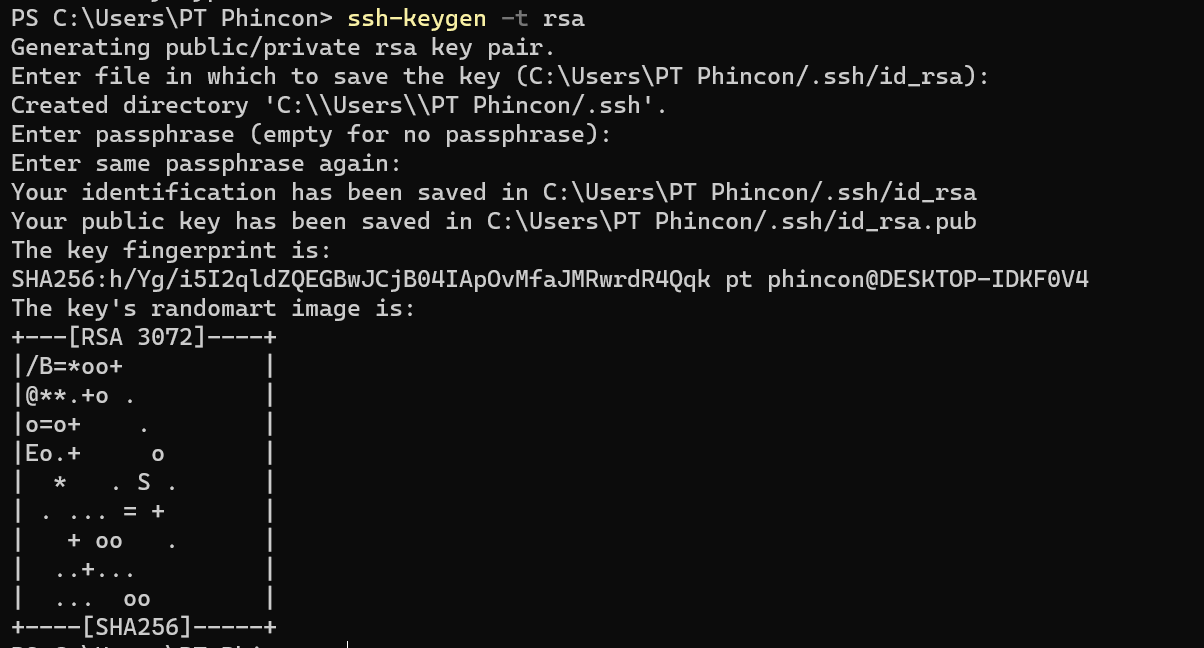
Task: Click the "Enter same passphrase again:" line
Action: click(205, 163)
